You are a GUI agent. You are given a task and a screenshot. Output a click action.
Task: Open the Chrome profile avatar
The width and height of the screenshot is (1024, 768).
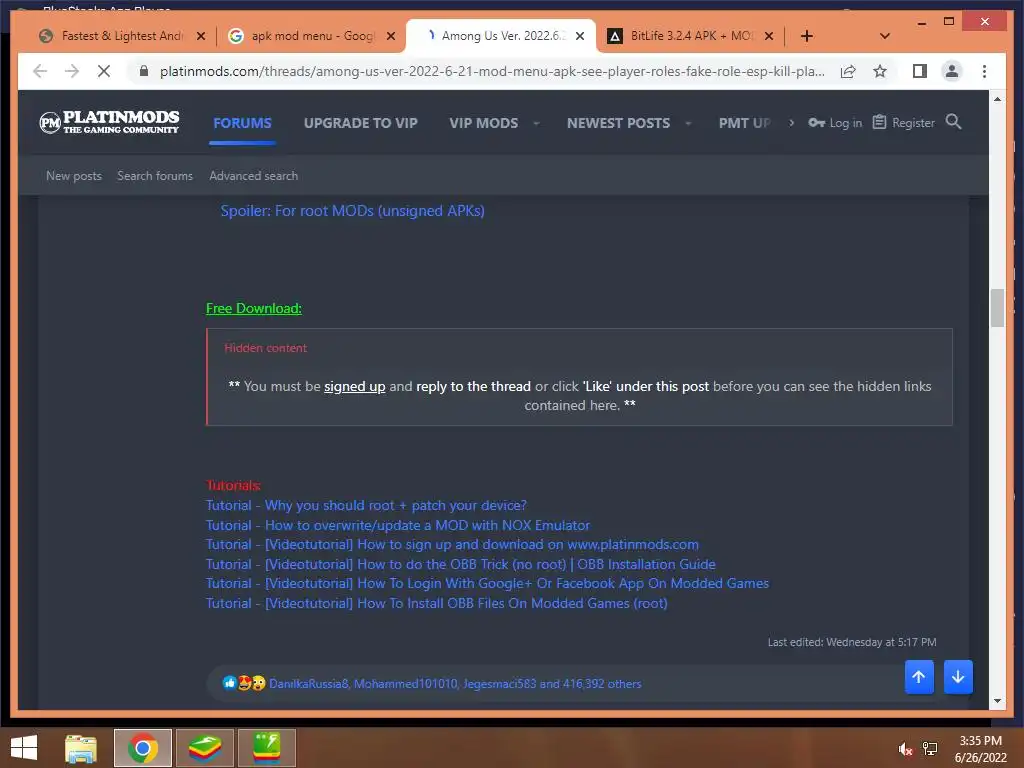coord(952,71)
